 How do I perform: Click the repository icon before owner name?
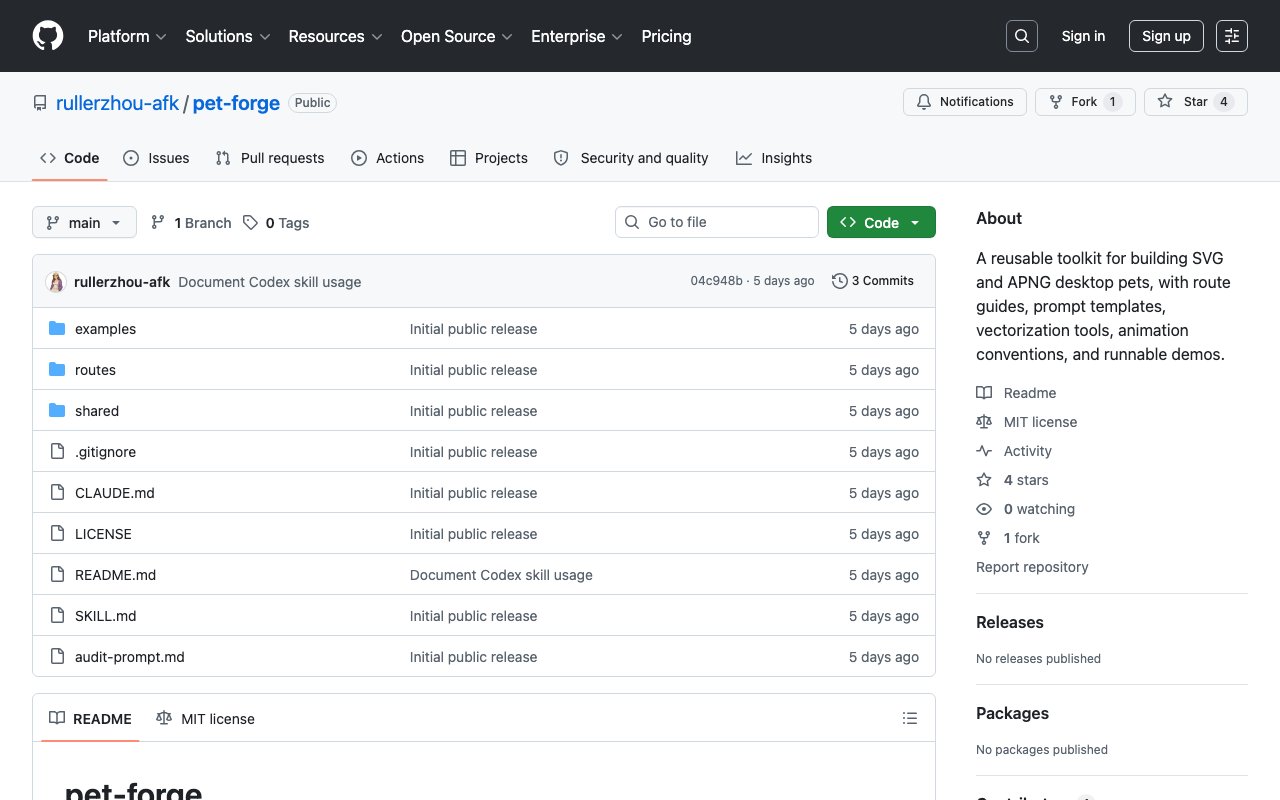pos(40,103)
